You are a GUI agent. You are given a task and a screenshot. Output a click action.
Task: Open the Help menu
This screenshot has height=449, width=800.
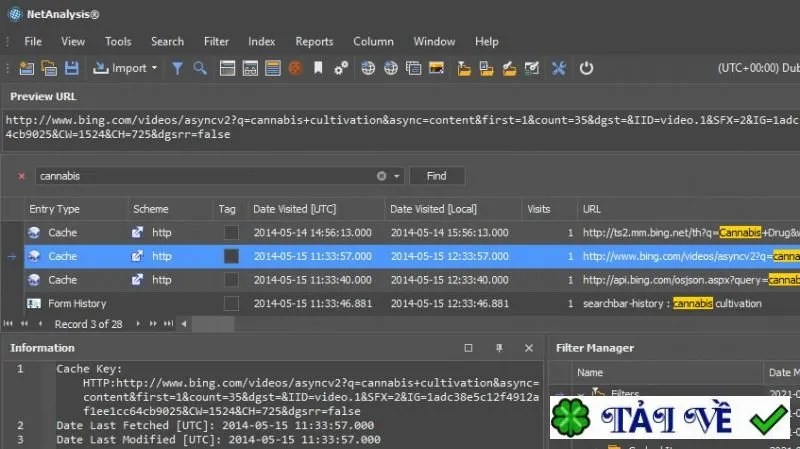click(487, 41)
